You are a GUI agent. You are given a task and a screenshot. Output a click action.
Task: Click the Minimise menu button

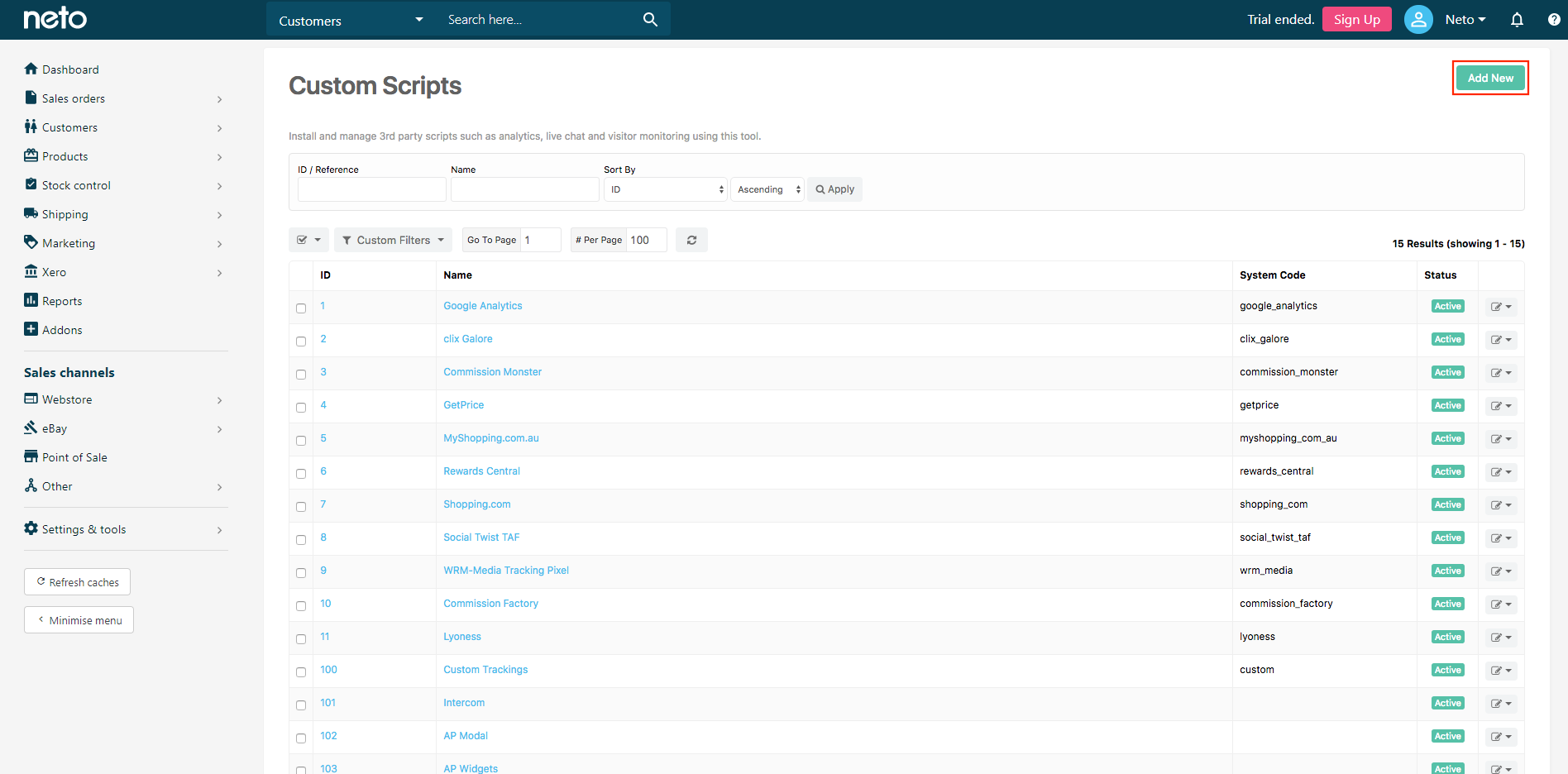(79, 620)
